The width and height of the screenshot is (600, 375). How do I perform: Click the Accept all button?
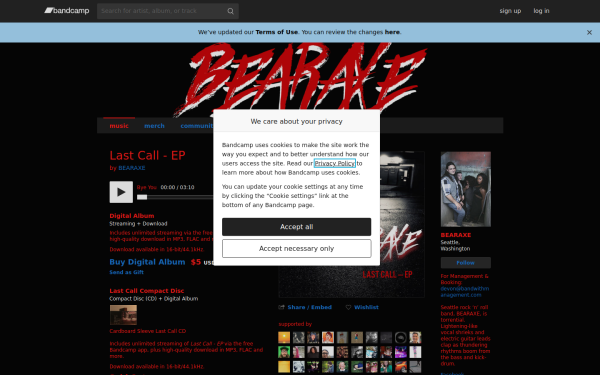[x=297, y=227]
